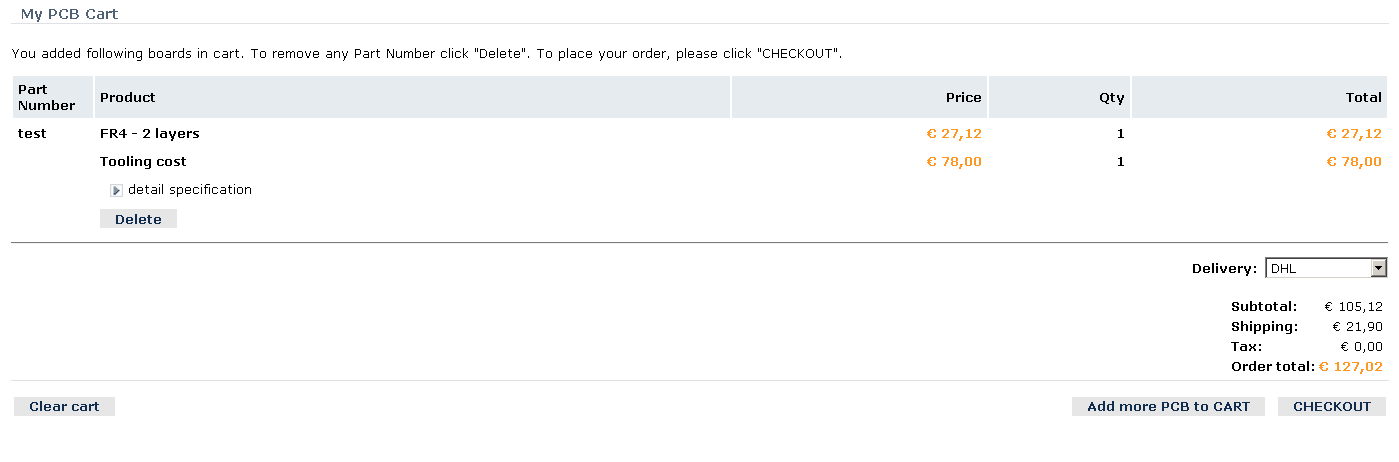Click the detail specification label
Screen dimensions: 1399x462
pyautogui.click(x=190, y=190)
